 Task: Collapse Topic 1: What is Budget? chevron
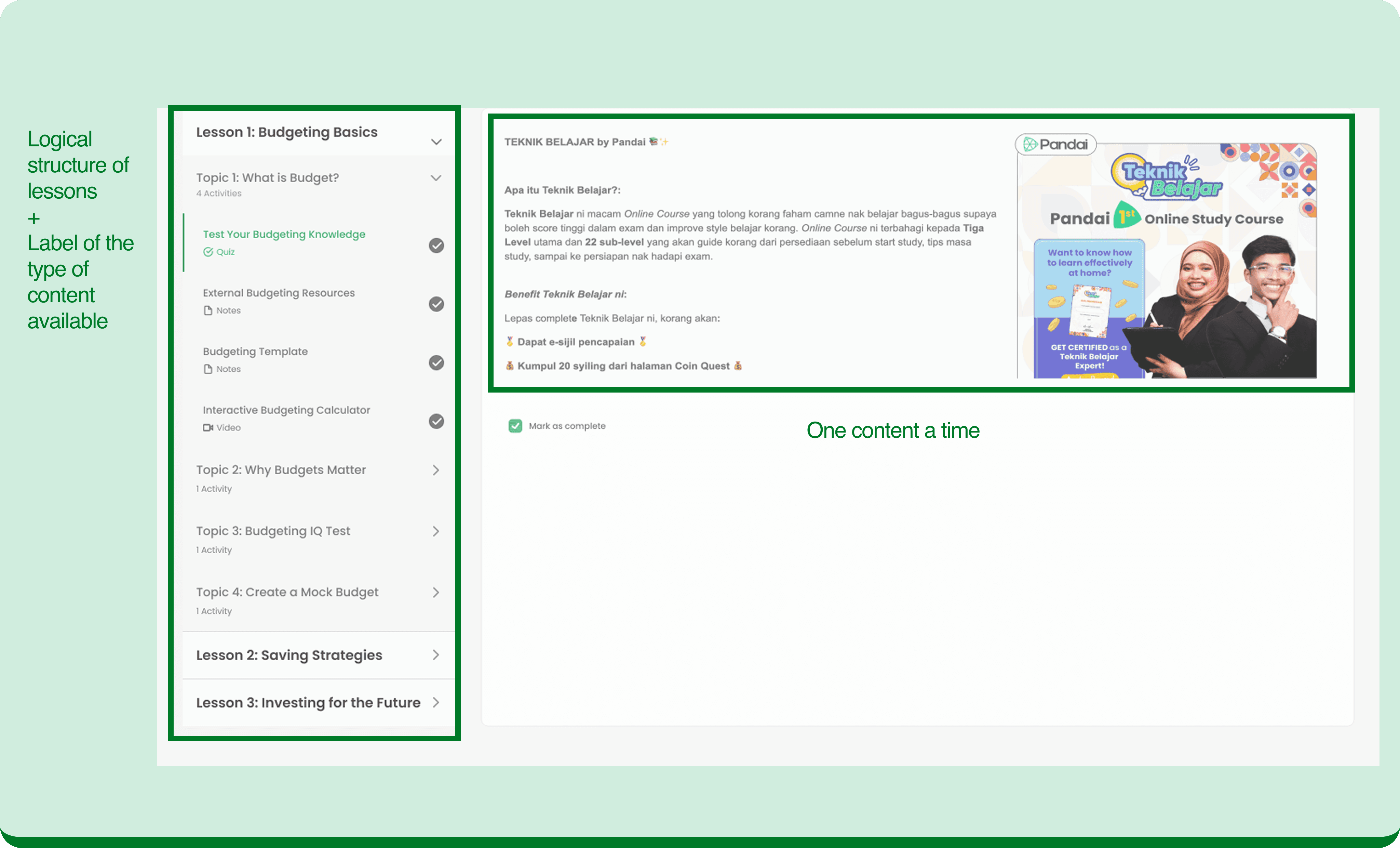tap(436, 178)
